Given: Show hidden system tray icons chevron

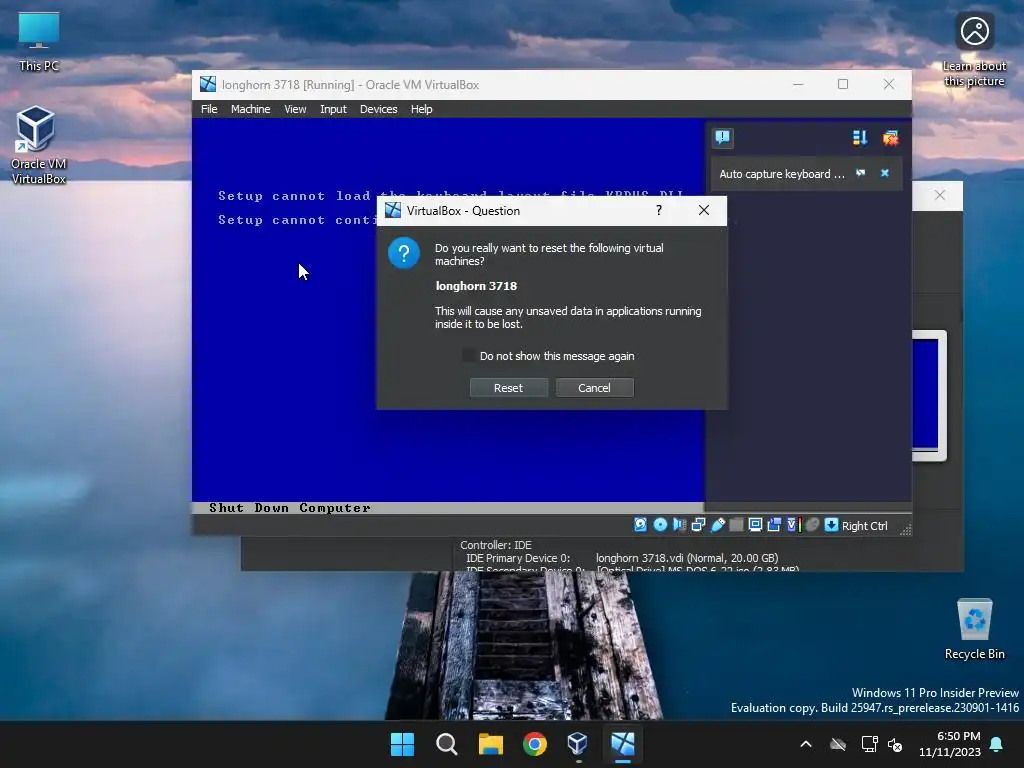Looking at the screenshot, I should pos(806,744).
